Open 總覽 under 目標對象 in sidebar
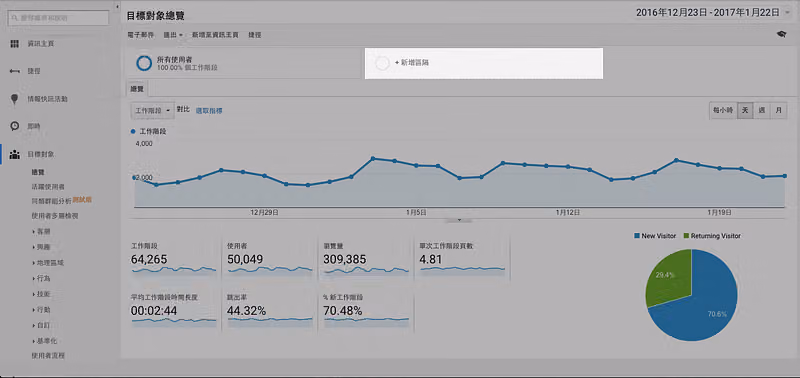Image resolution: width=800 pixels, height=378 pixels. point(38,172)
